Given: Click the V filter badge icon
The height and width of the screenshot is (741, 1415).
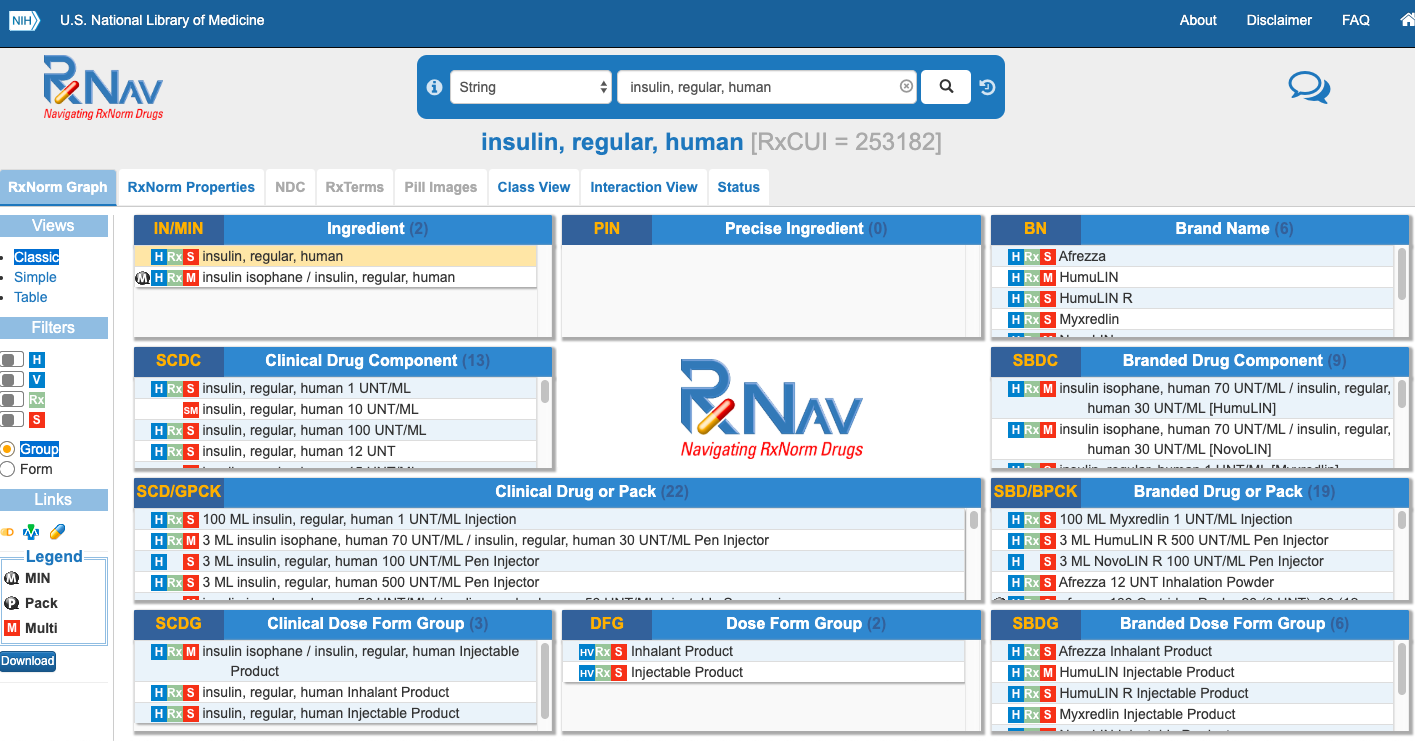Looking at the screenshot, I should coord(37,379).
